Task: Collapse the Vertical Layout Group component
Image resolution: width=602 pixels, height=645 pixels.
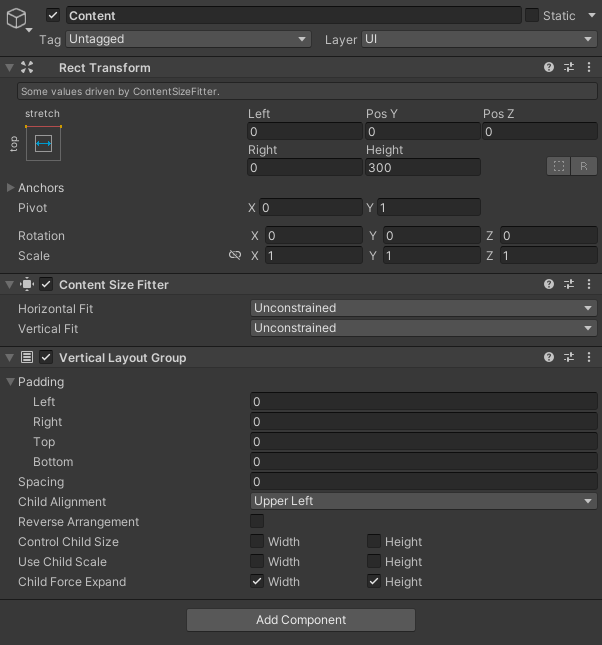Action: pos(10,357)
